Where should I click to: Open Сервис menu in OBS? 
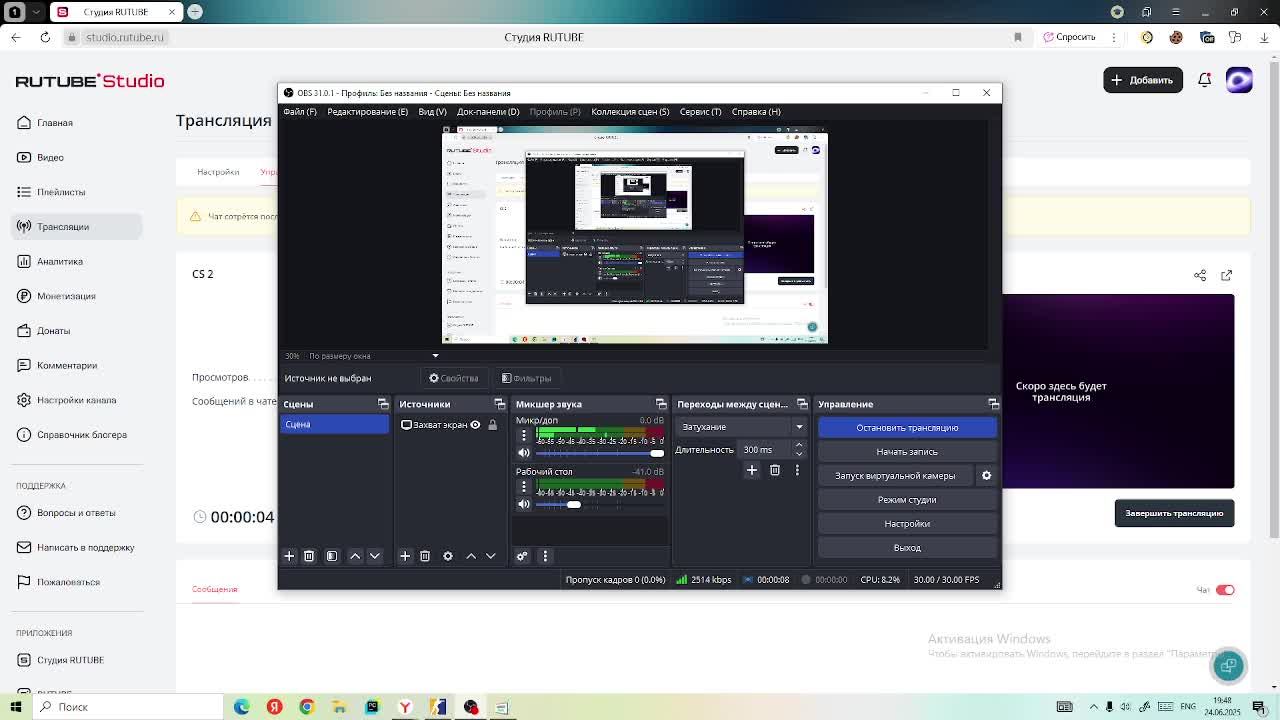[700, 112]
